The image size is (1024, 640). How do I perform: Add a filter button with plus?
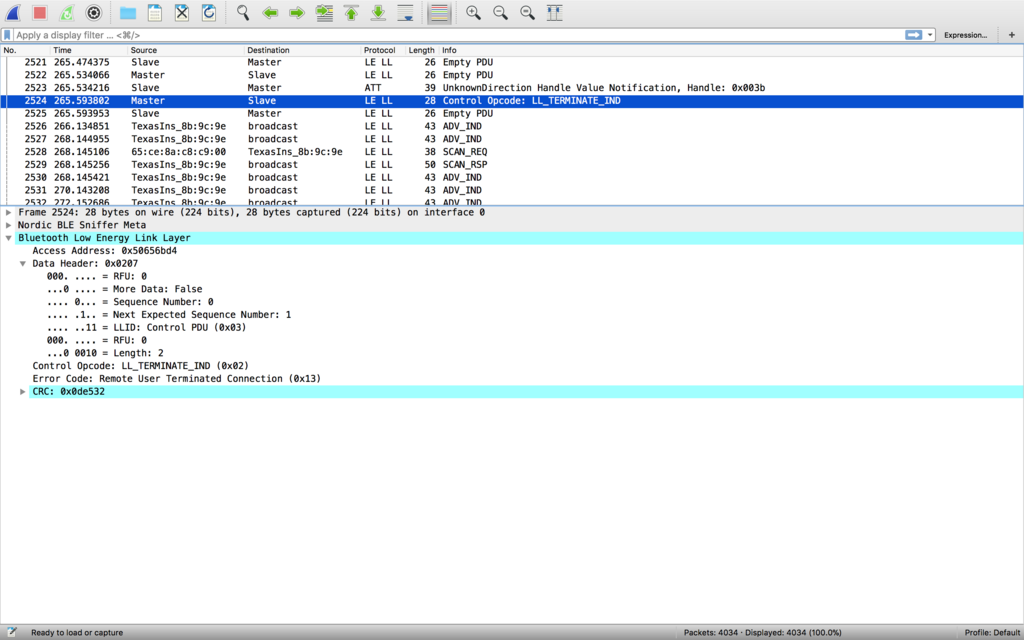pyautogui.click(x=1012, y=35)
